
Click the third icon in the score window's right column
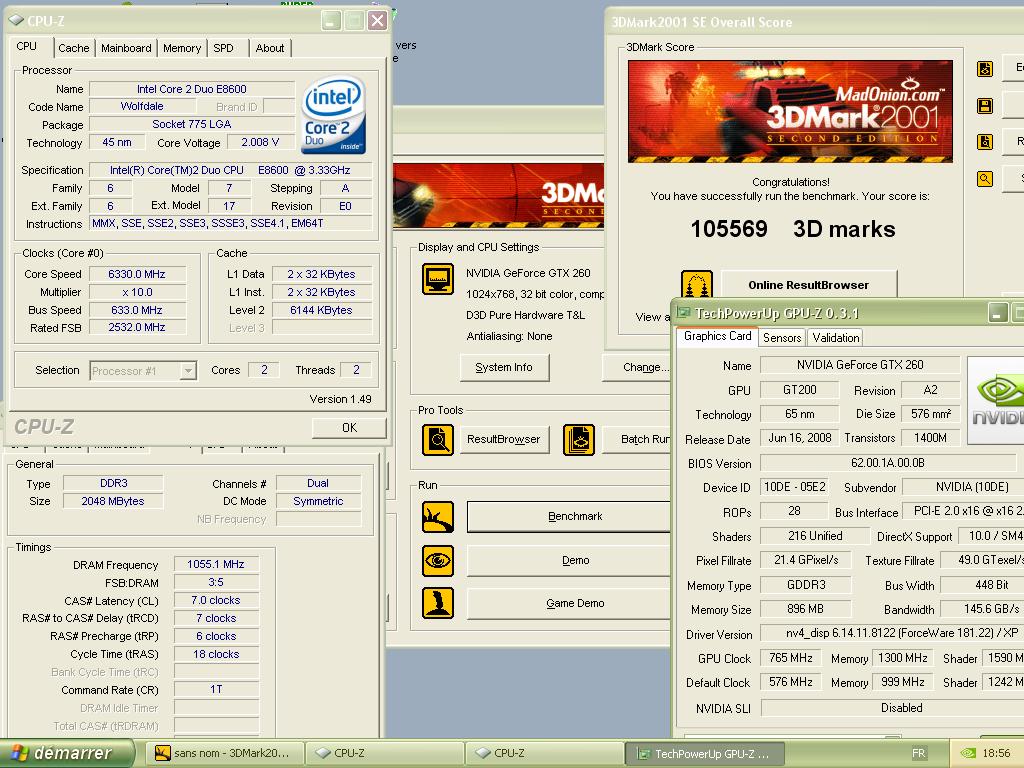[x=985, y=142]
